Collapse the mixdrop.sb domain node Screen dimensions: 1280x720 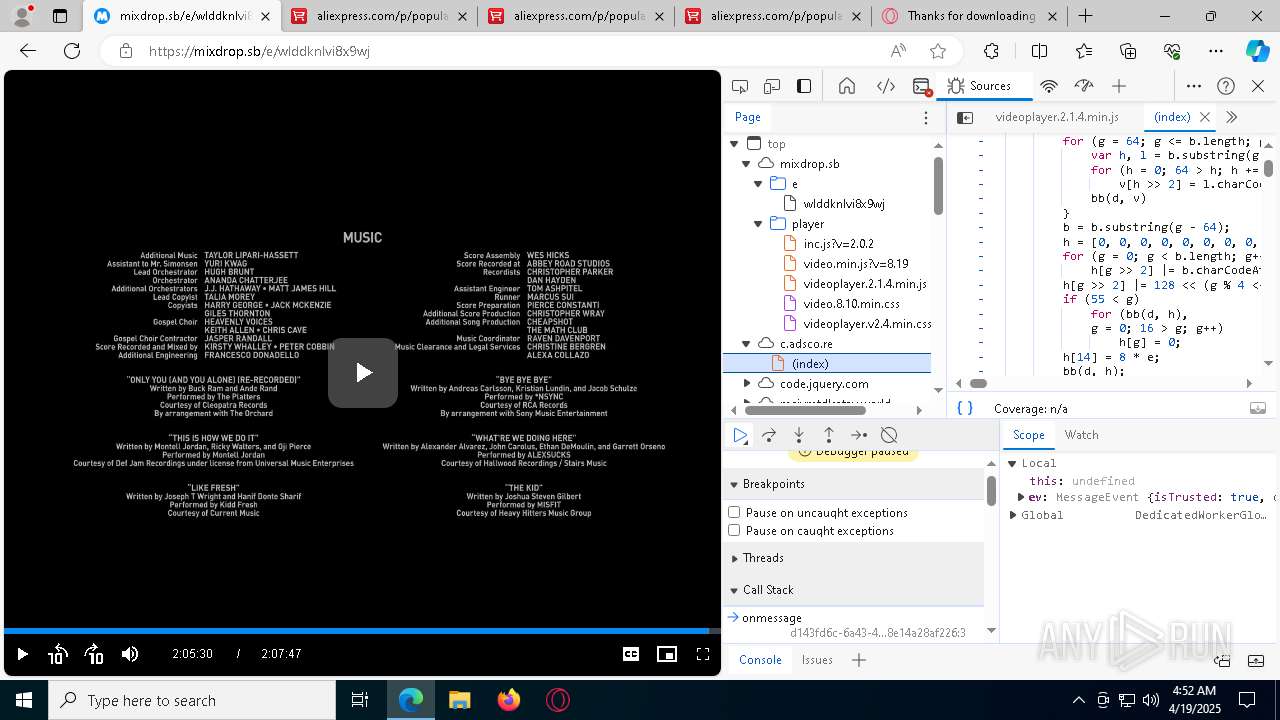click(x=746, y=164)
